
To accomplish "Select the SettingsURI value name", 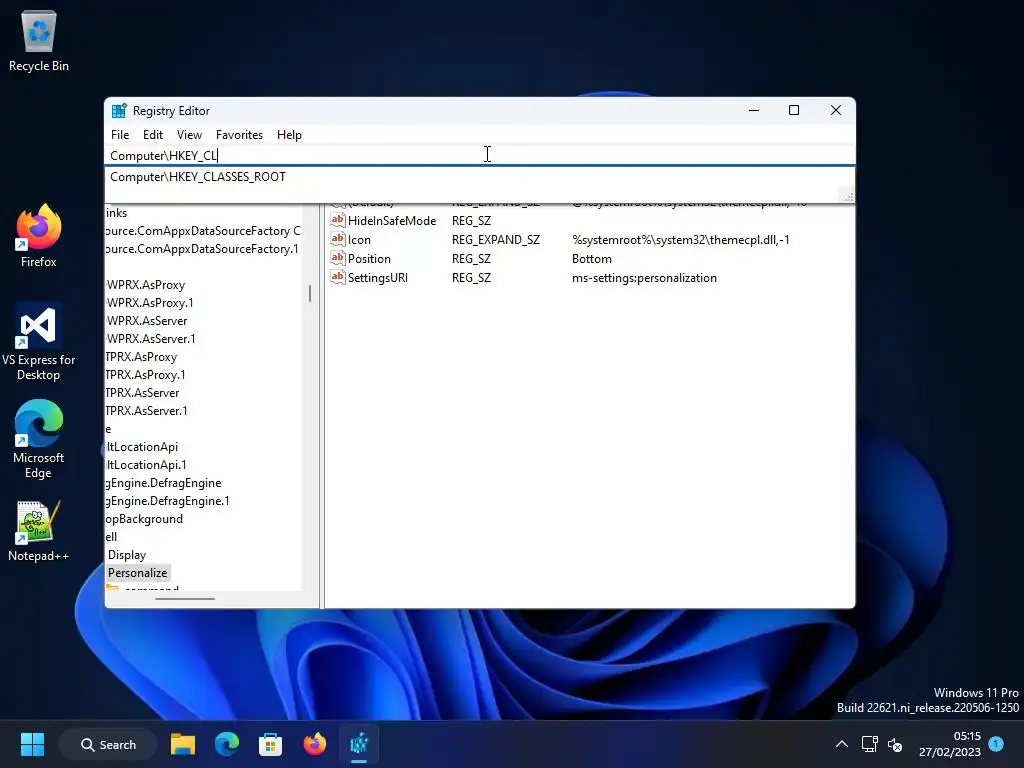I will coord(377,278).
